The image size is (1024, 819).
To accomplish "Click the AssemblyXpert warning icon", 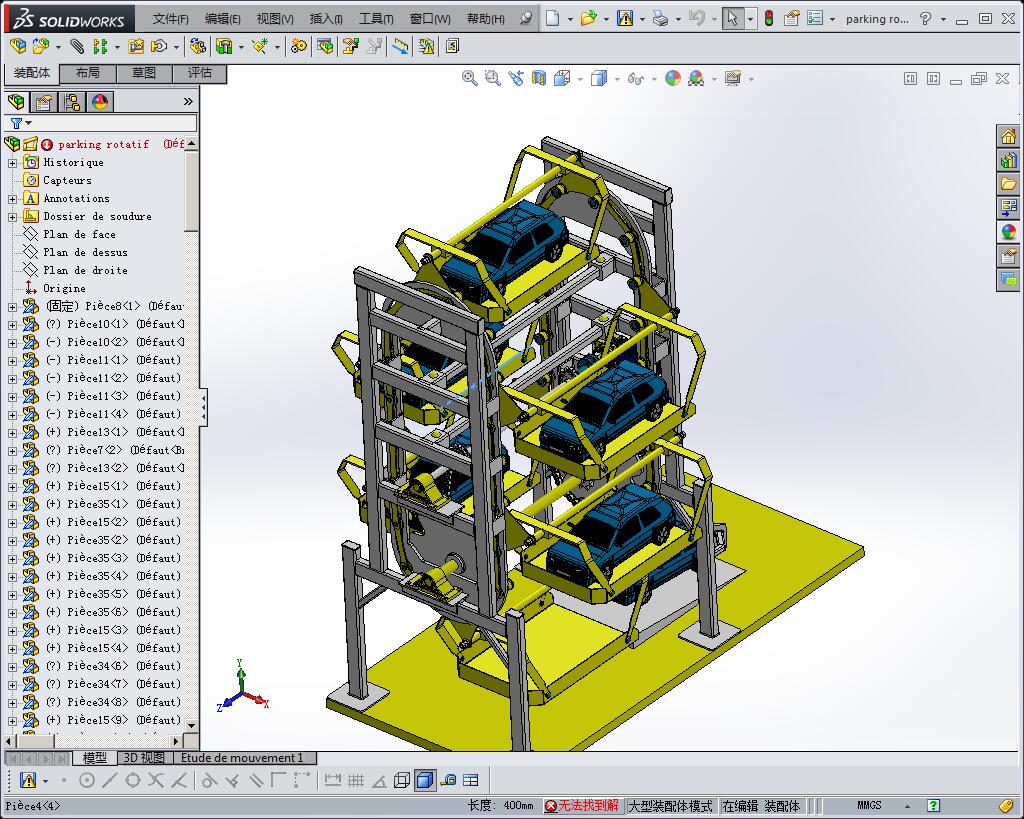I will 426,46.
